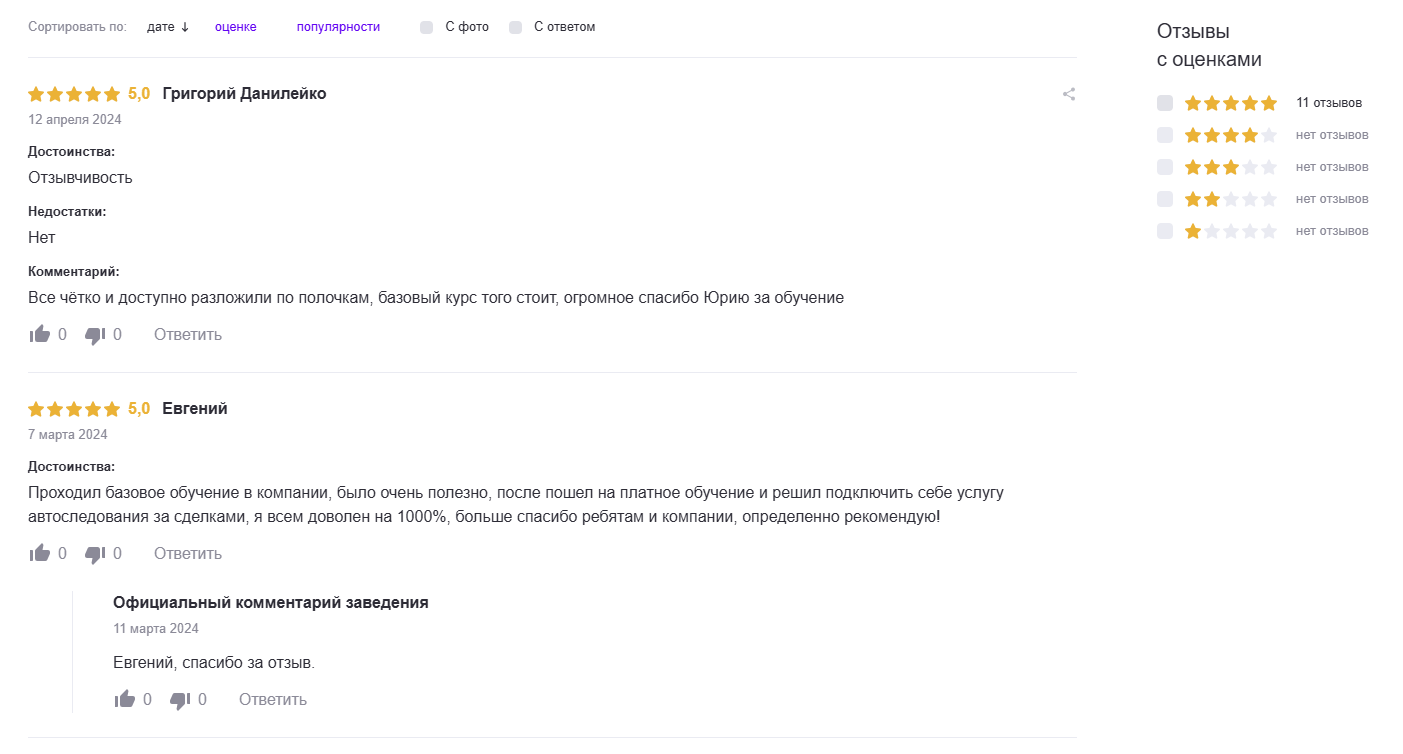Screen dimensions: 1403x754
Task: Click the three-star rating row stars
Action: click(1231, 167)
